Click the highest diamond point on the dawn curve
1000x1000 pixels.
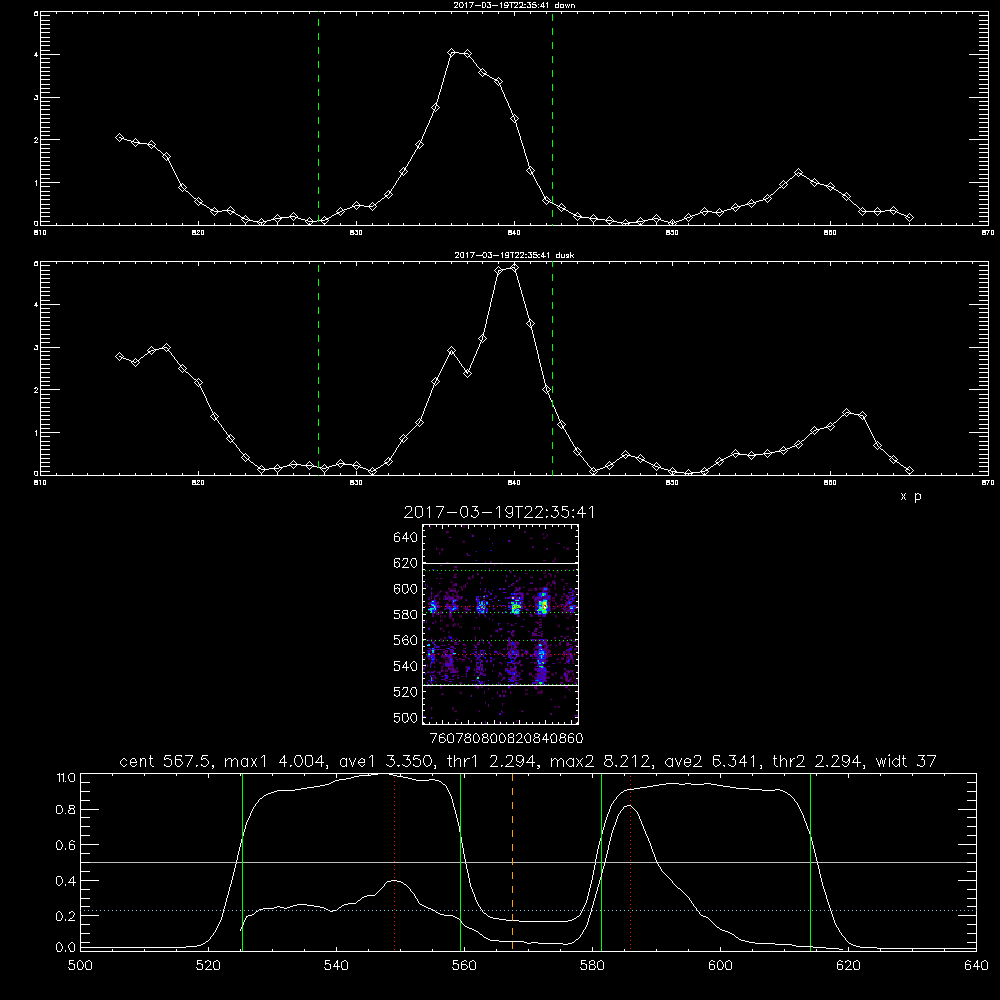452,52
